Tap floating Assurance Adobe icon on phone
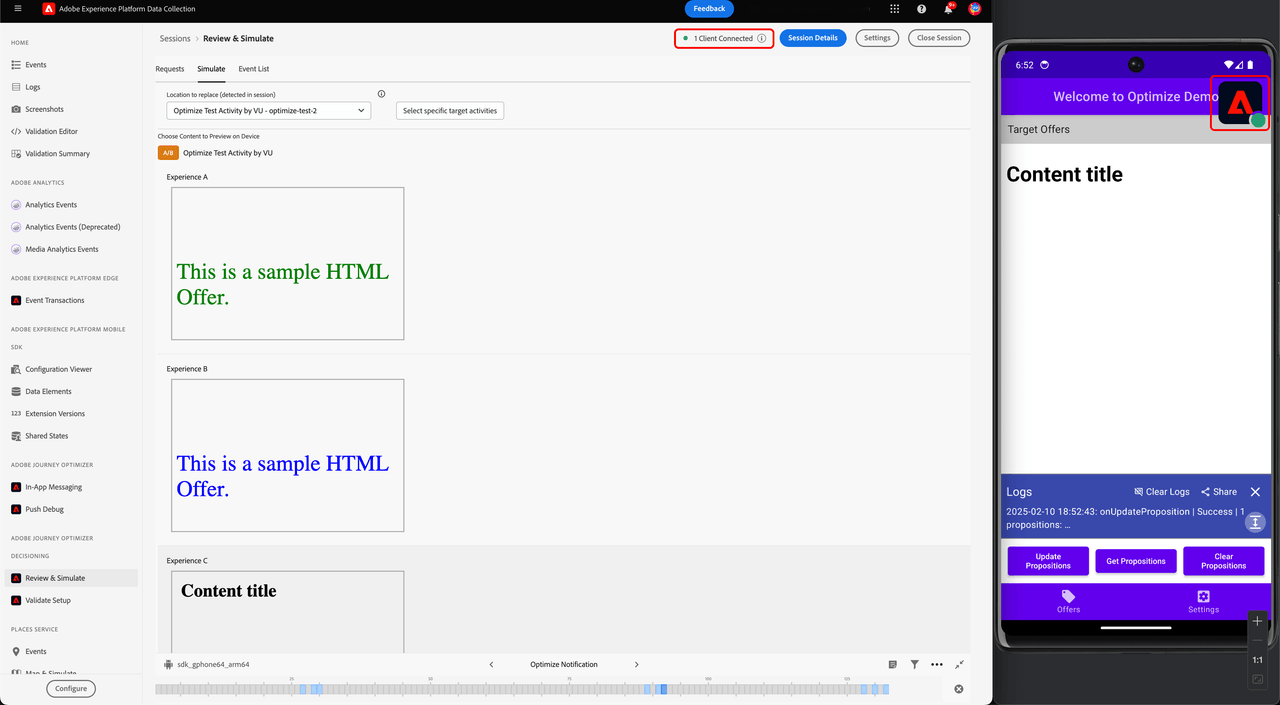Screen dimensions: 1280x705 point(1240,103)
